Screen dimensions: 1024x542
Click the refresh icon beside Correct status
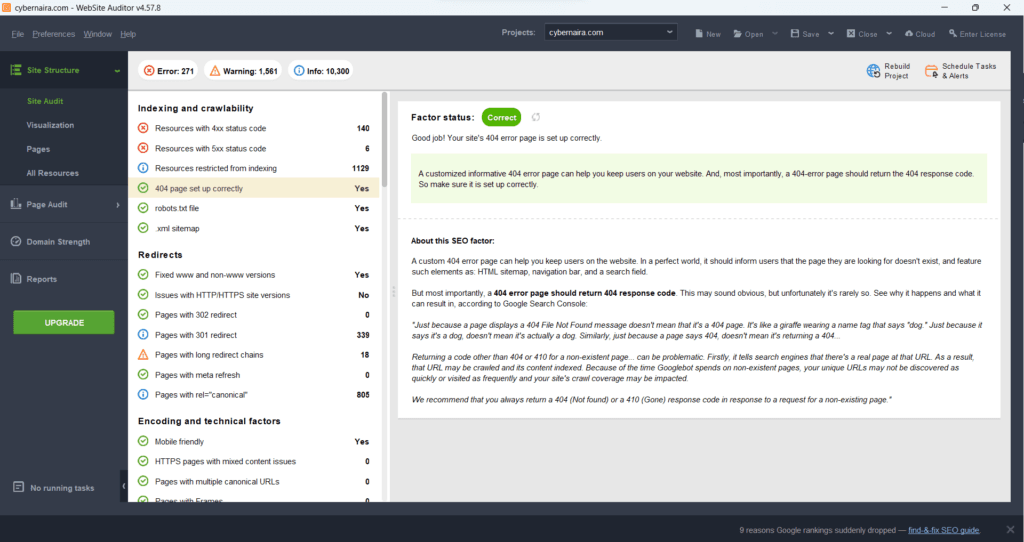(536, 118)
